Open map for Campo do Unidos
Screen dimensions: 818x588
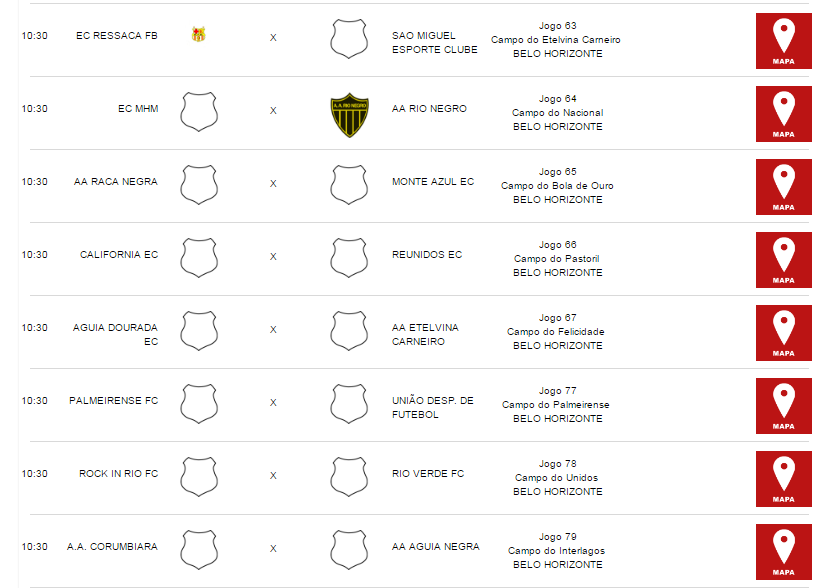click(x=784, y=479)
